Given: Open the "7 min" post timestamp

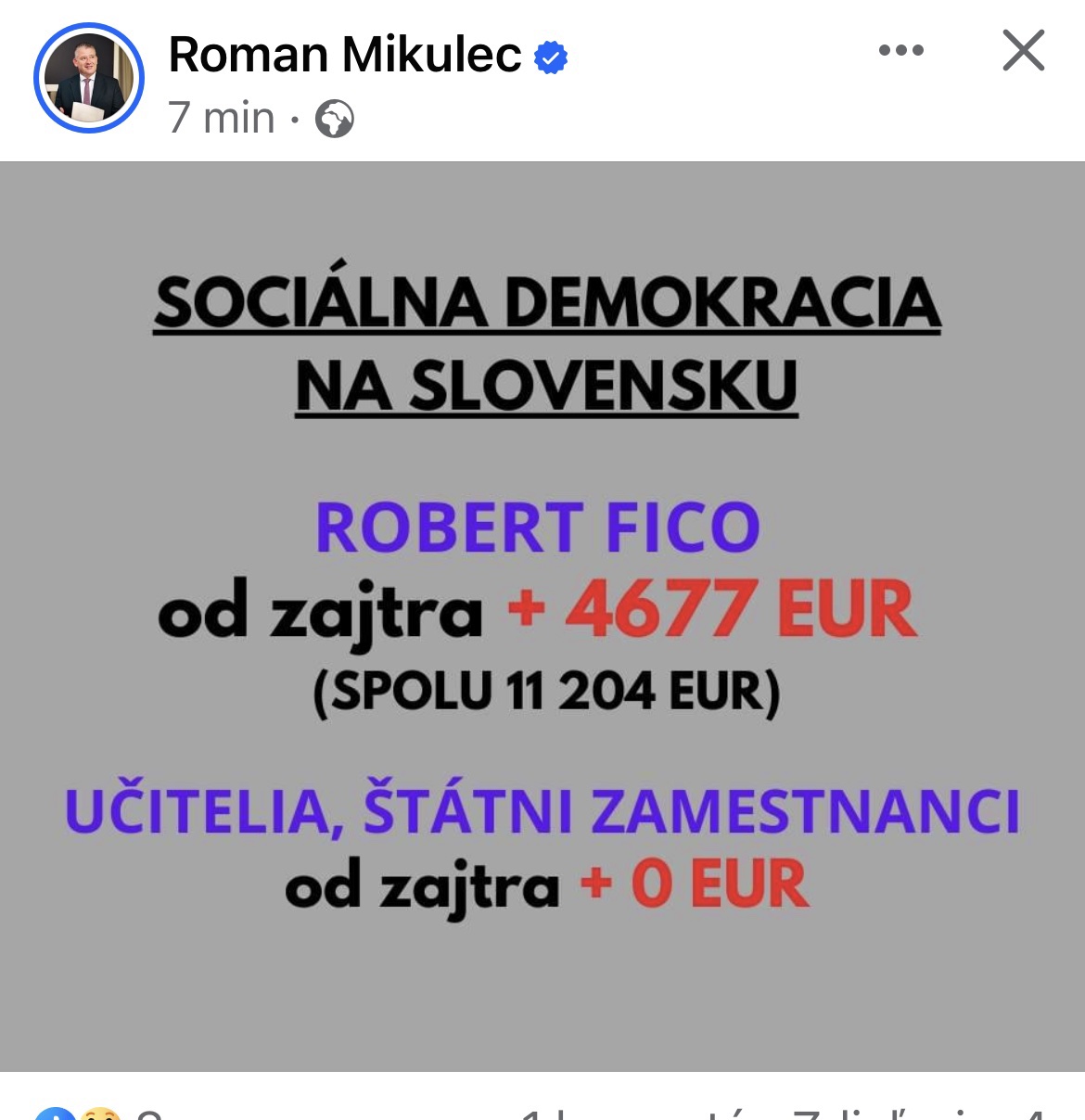Looking at the screenshot, I should tap(222, 119).
